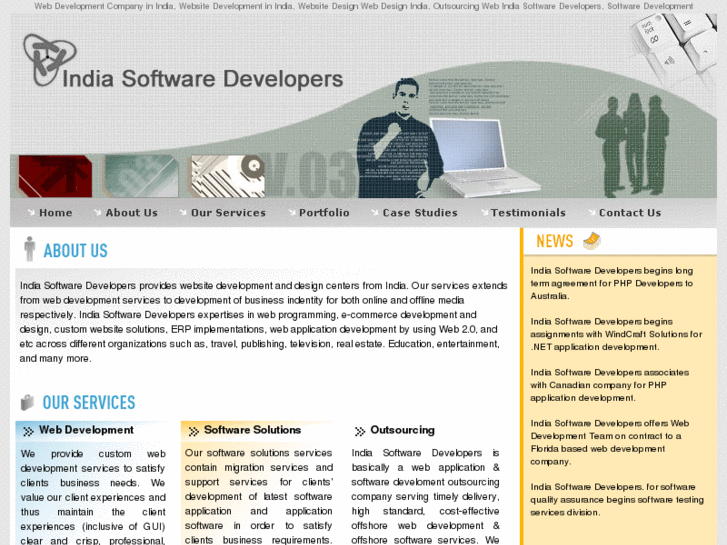Click the arrow bullet before Home
This screenshot has width=727, height=545.
(31, 212)
